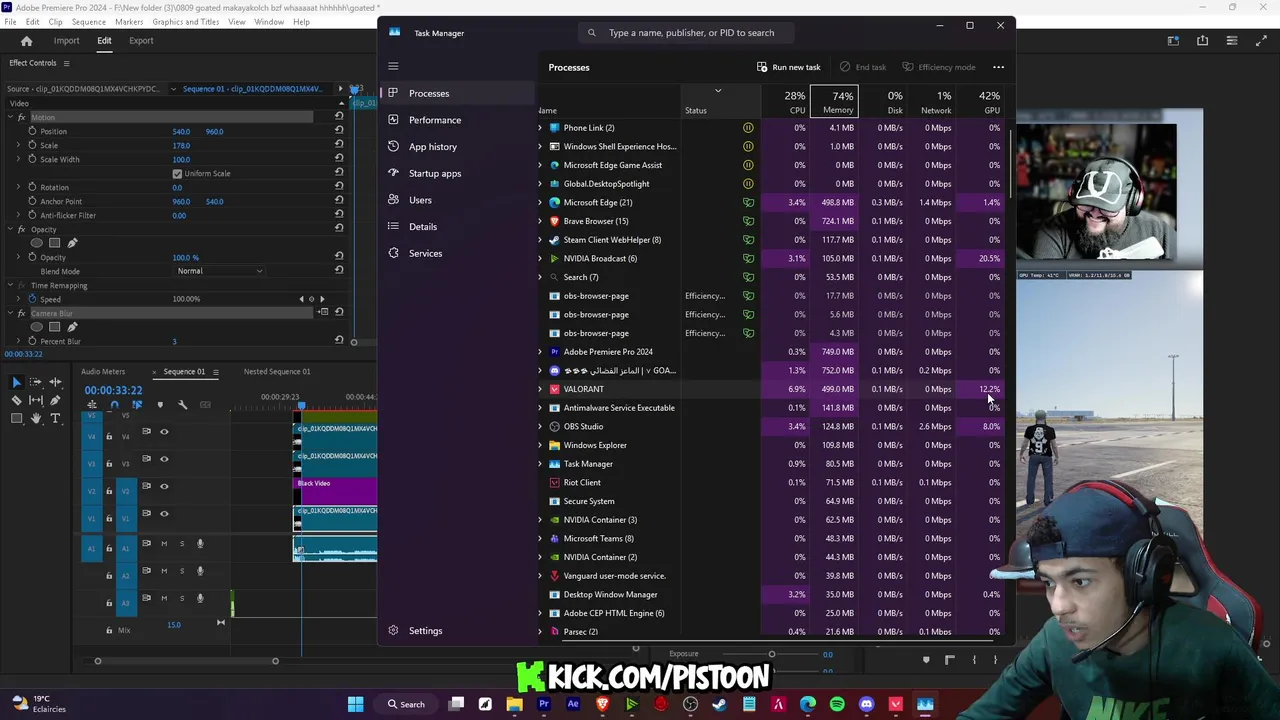Click Task Manager vertical scrollbar

[1011, 164]
